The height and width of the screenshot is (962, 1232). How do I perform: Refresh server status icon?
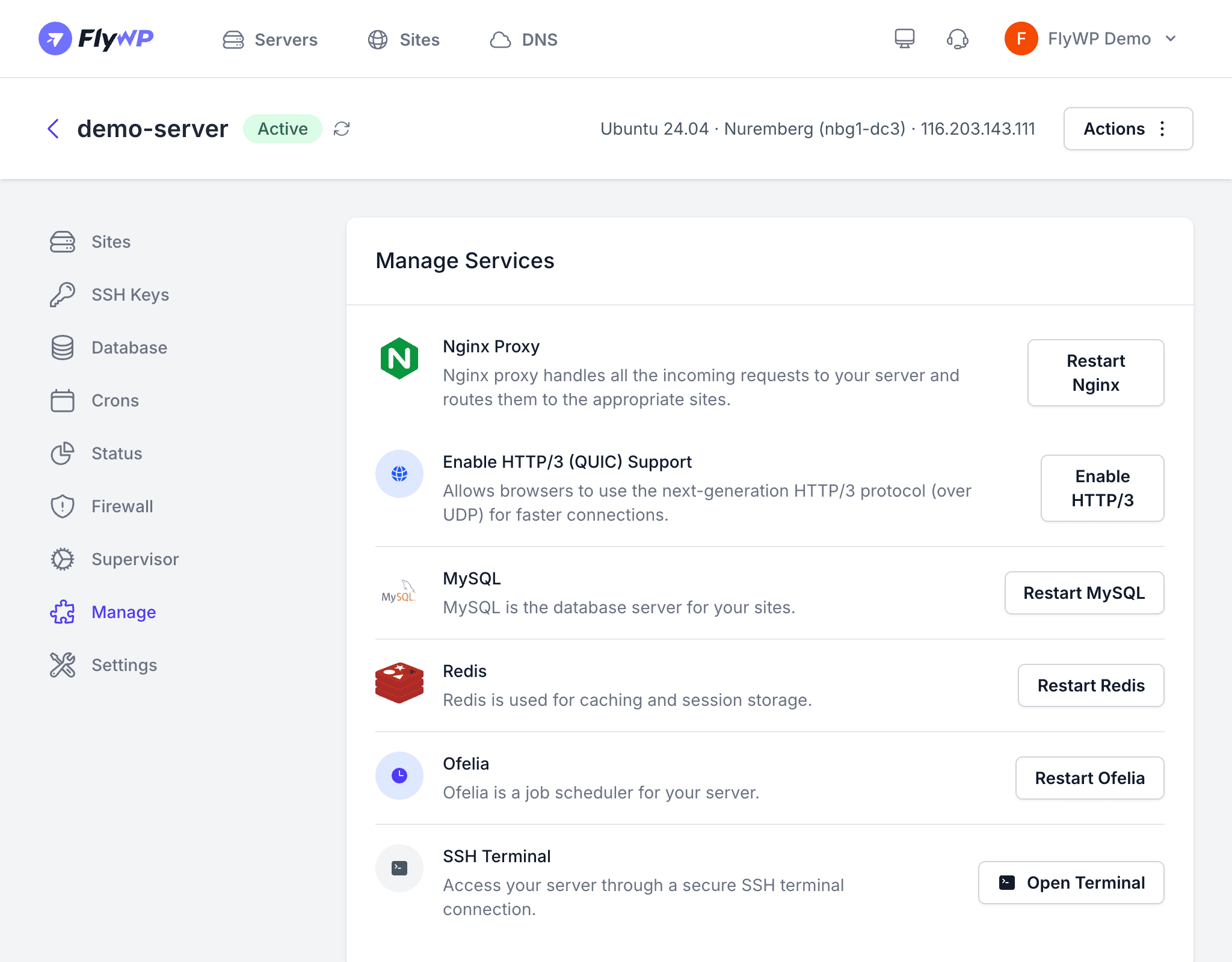click(x=342, y=129)
